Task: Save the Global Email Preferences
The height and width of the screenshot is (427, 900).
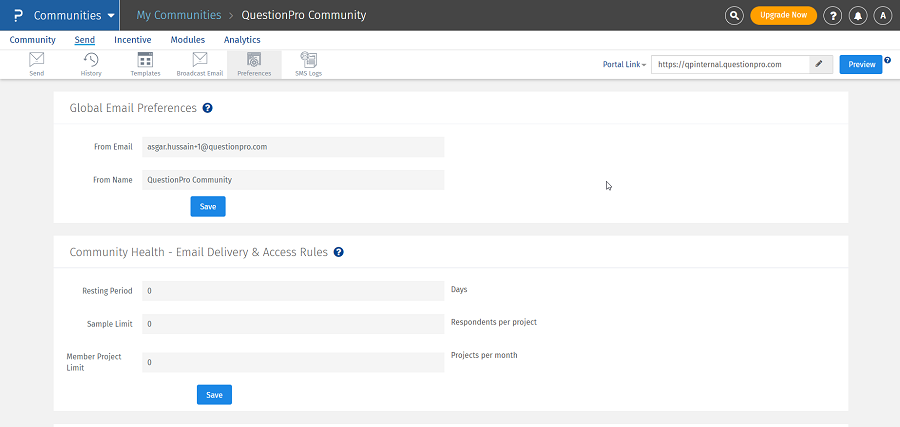Action: [x=208, y=206]
